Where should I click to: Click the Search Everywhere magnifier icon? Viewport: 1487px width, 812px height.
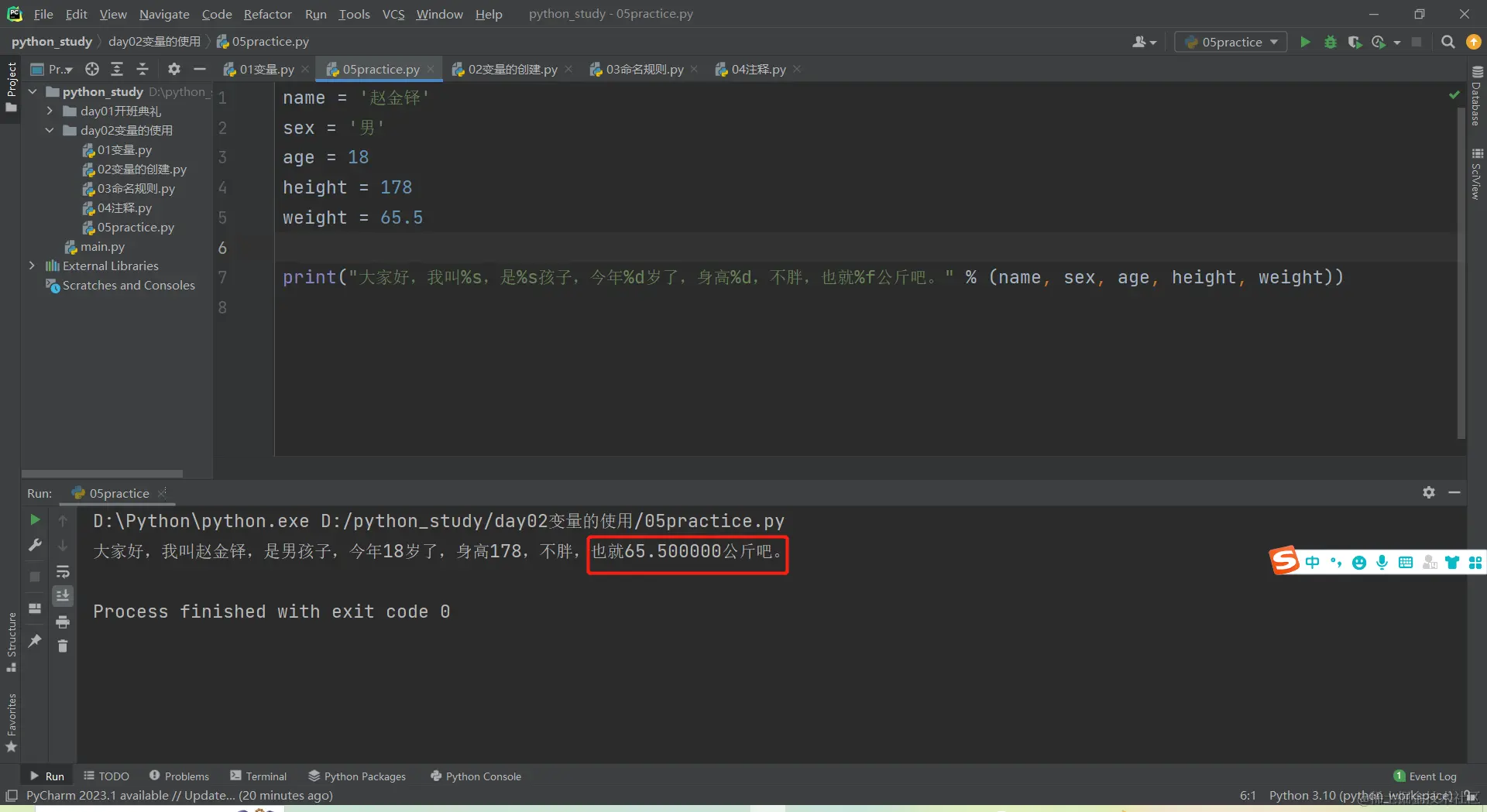click(x=1448, y=42)
